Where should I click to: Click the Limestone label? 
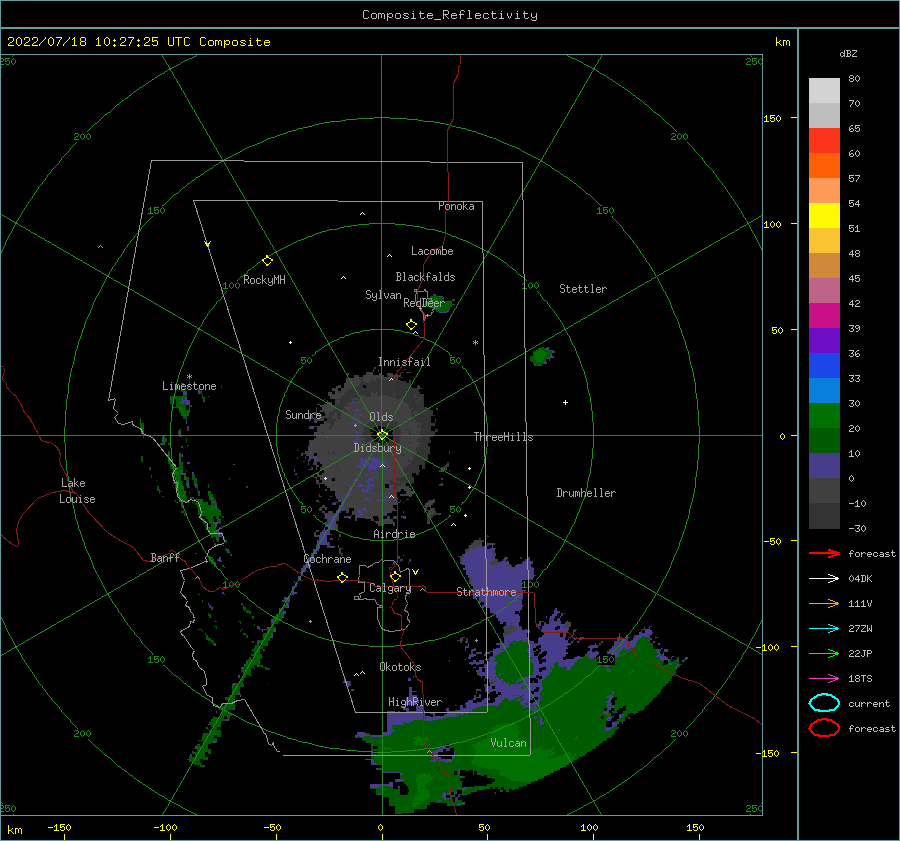click(x=189, y=386)
